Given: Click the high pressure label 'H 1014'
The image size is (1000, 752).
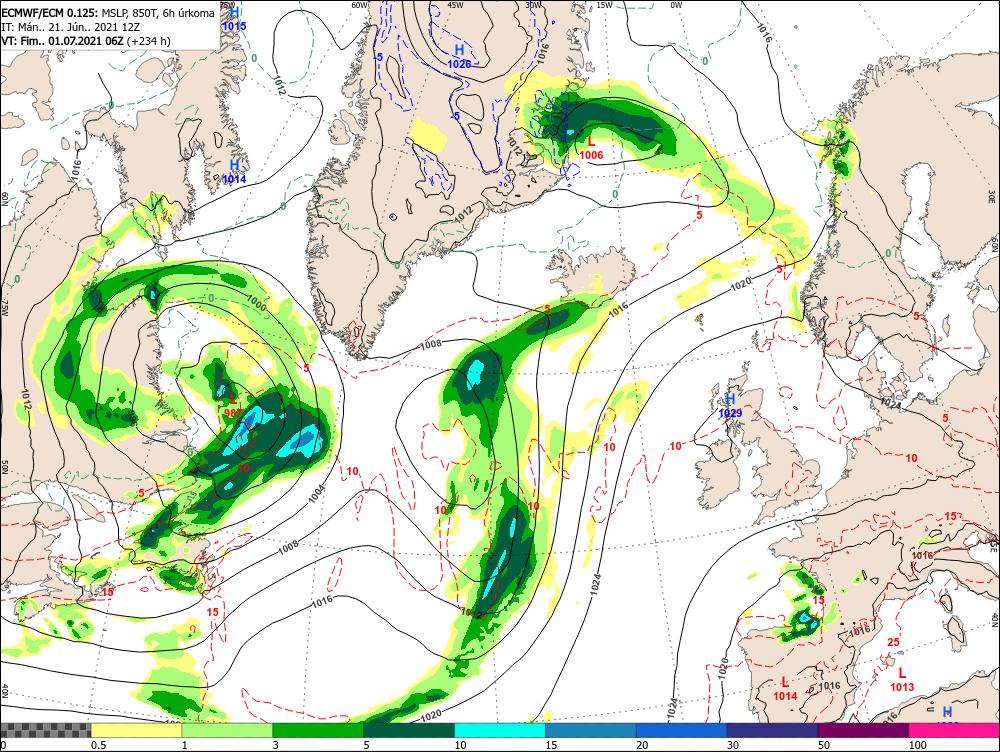Looking at the screenshot, I should tap(234, 172).
